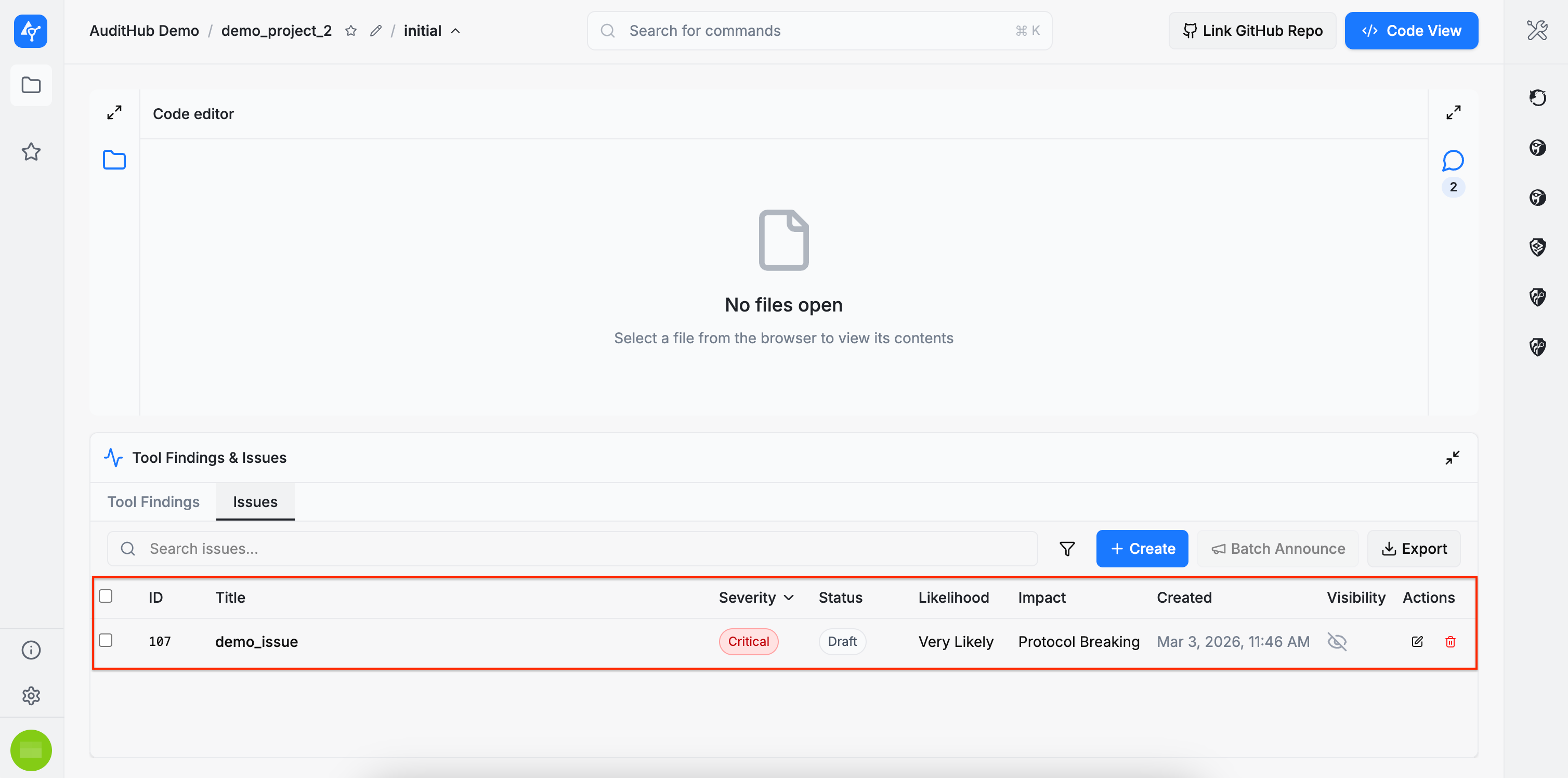Check the select-all issues checkbox in header
The width and height of the screenshot is (1568, 778).
106,596
